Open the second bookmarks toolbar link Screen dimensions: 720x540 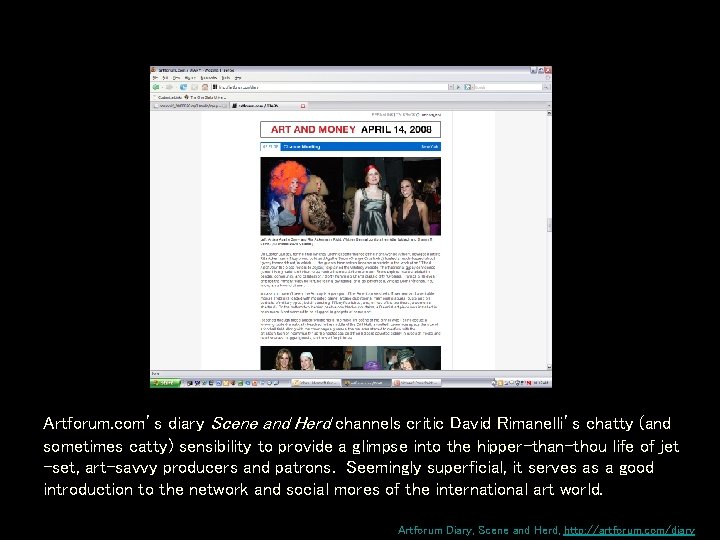[x=205, y=97]
